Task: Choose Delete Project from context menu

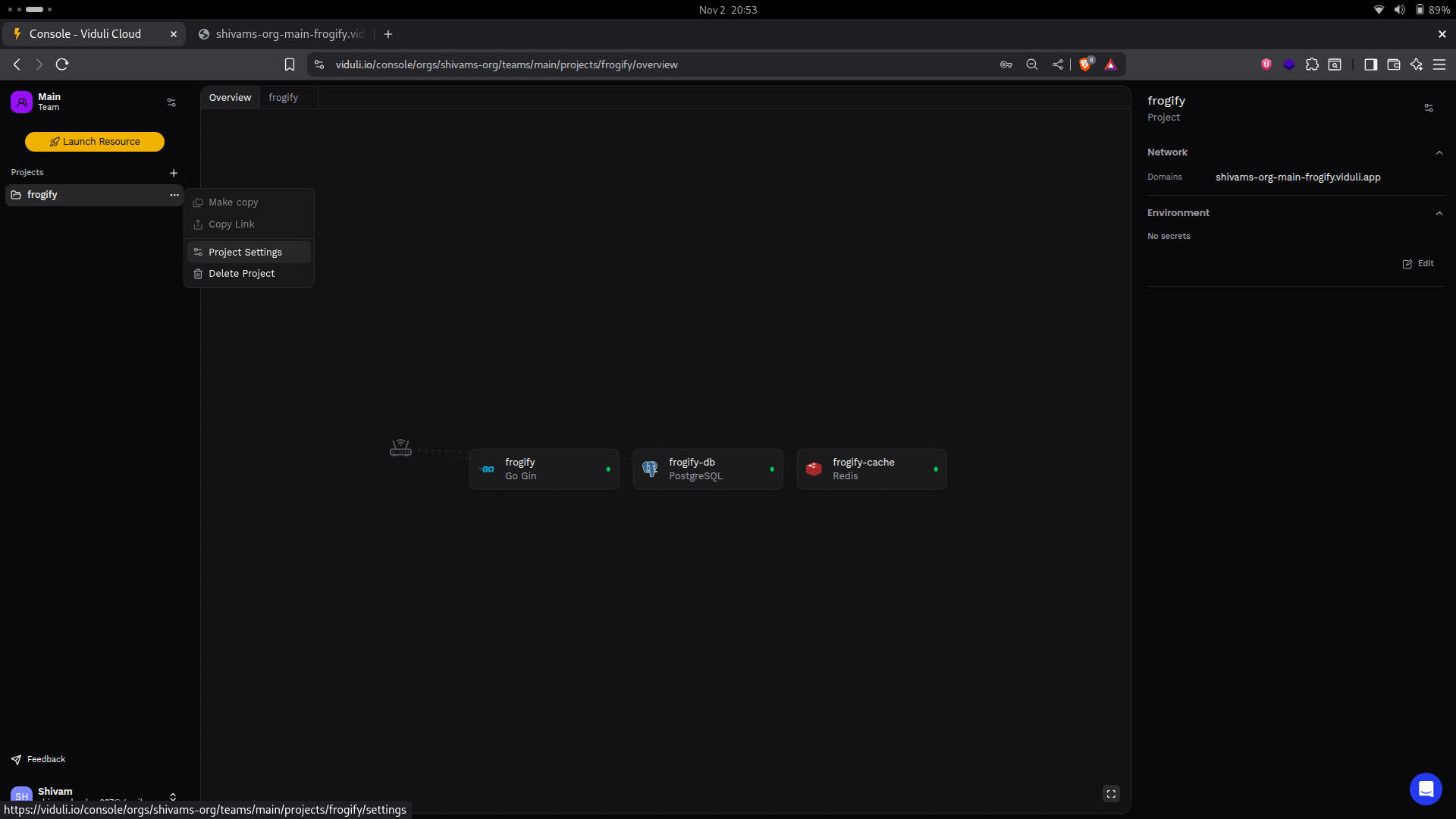Action: [x=241, y=274]
